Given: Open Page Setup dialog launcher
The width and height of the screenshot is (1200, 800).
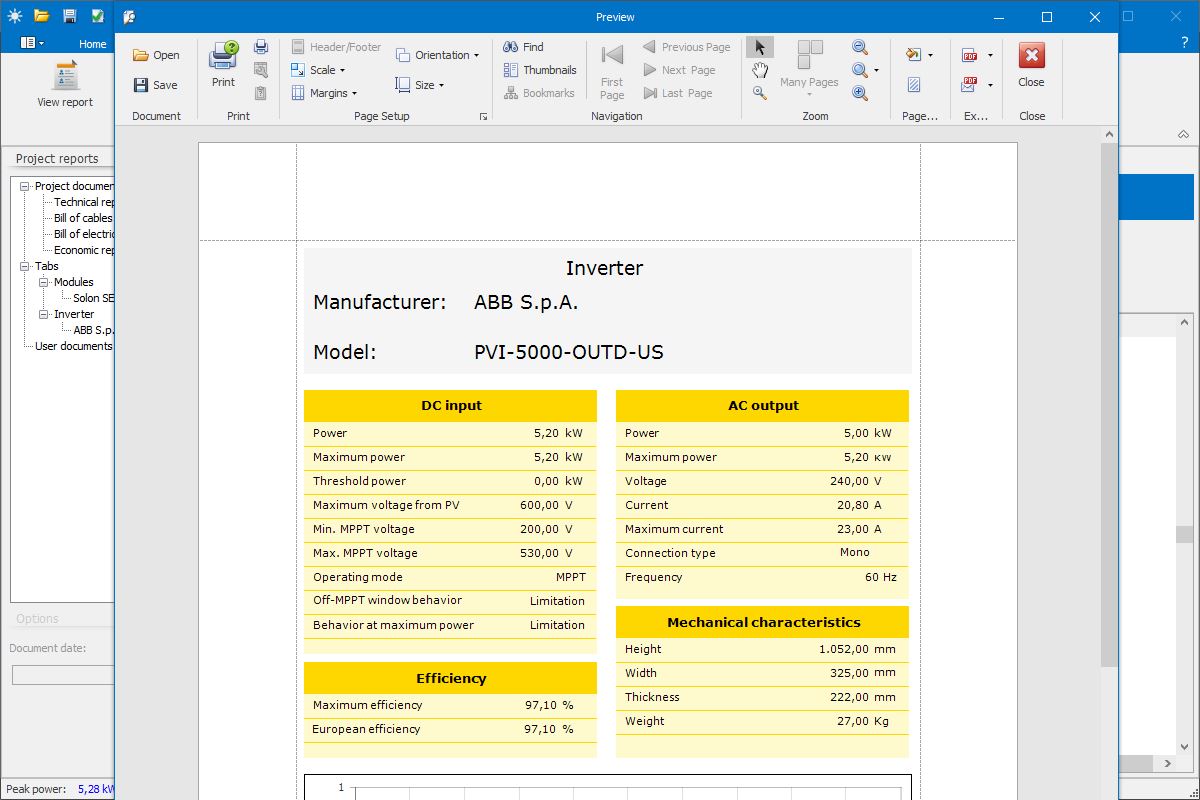Looking at the screenshot, I should (x=484, y=117).
